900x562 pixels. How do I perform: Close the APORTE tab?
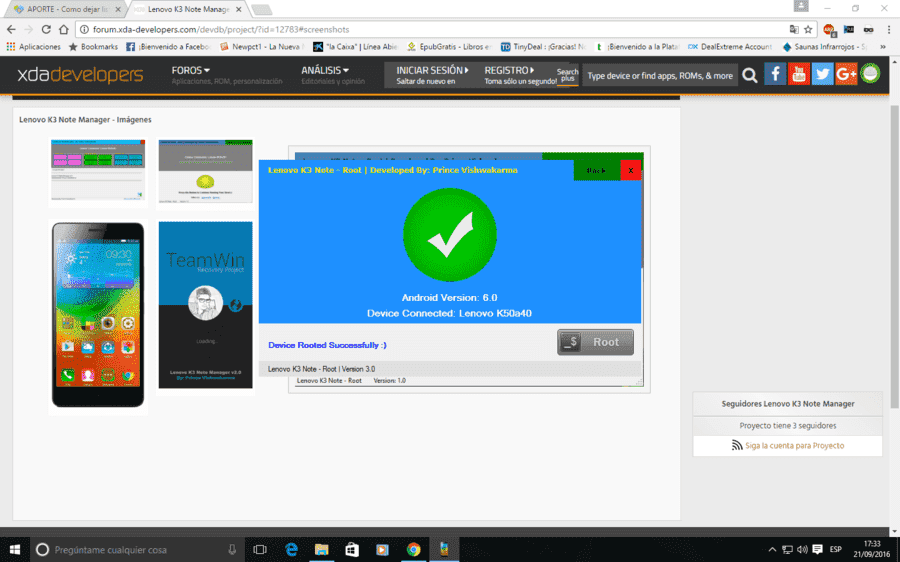click(118, 9)
